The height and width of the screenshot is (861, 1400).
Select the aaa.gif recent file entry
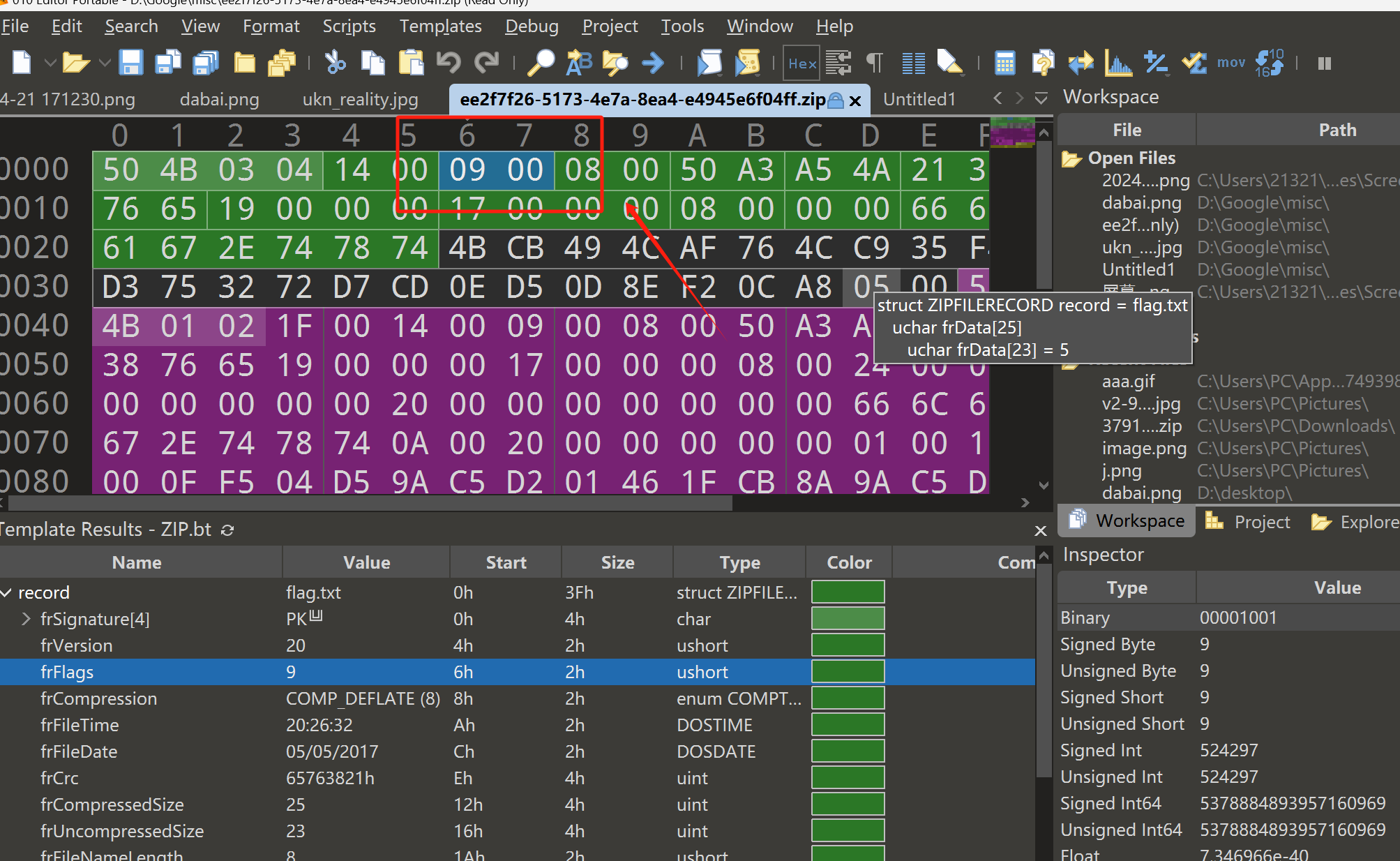[x=1128, y=381]
